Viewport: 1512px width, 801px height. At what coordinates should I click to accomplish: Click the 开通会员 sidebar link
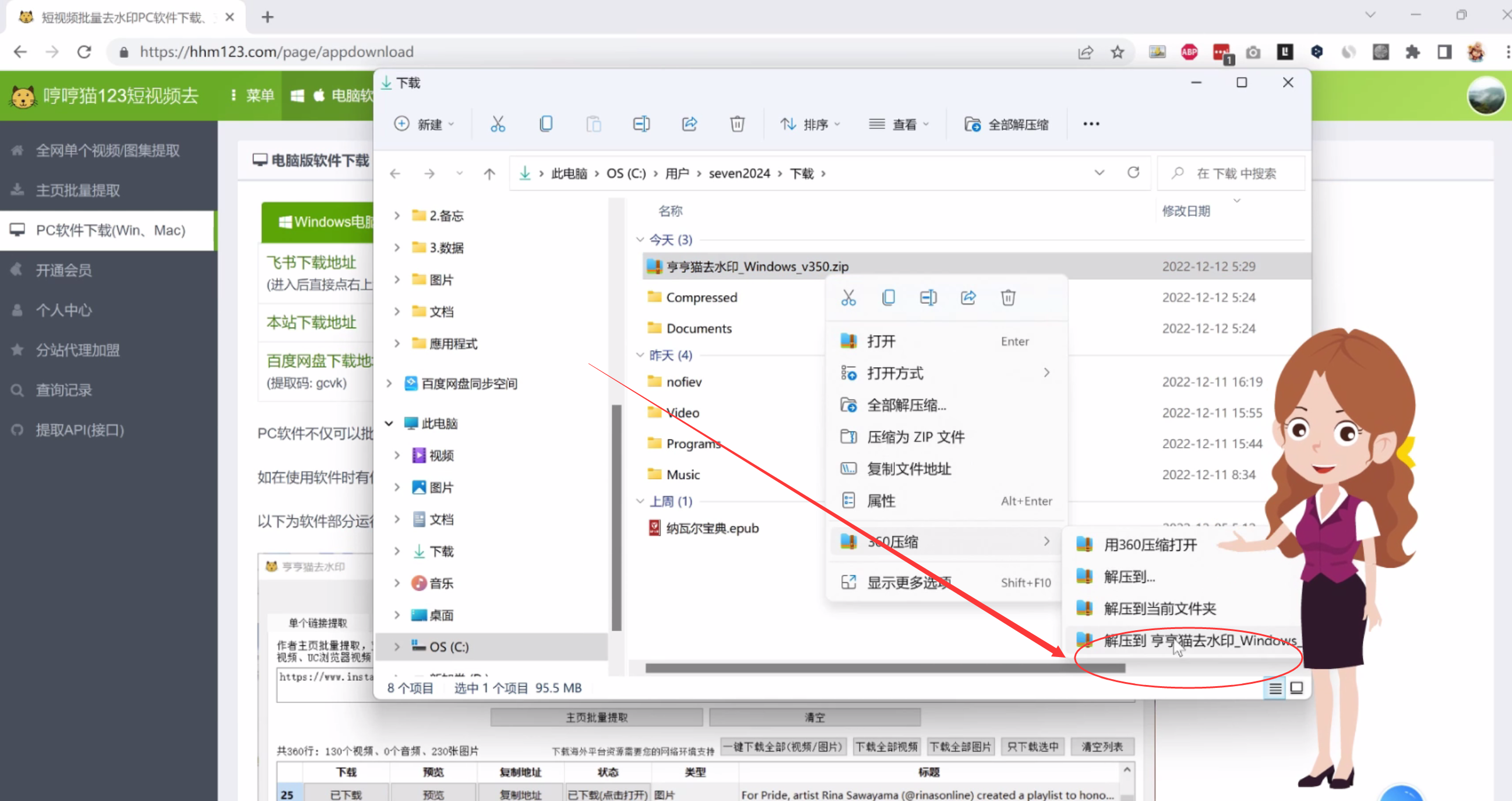[x=64, y=270]
